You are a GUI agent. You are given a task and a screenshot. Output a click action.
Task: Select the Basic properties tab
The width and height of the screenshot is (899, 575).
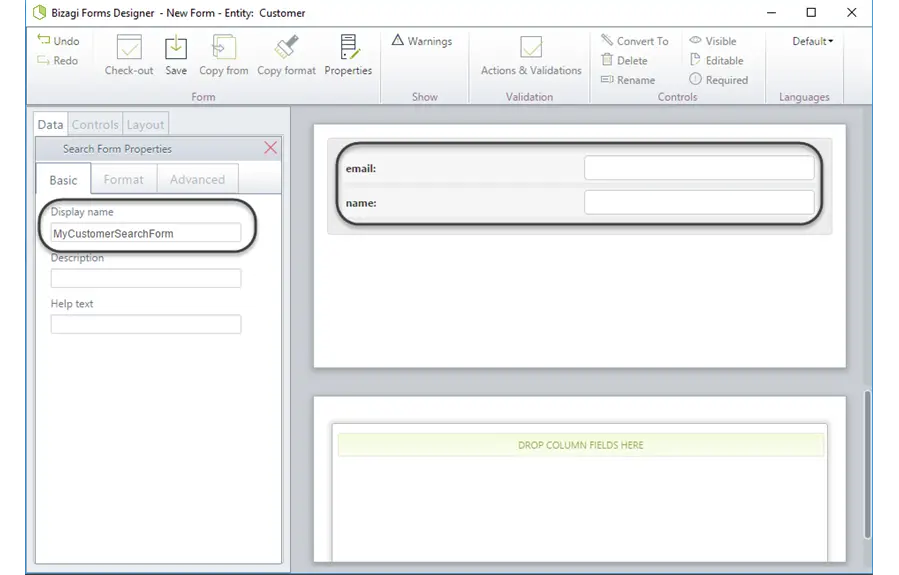coord(63,180)
